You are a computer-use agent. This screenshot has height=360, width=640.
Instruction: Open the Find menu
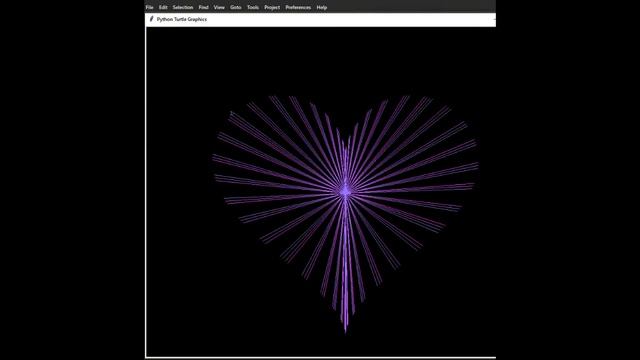click(203, 7)
